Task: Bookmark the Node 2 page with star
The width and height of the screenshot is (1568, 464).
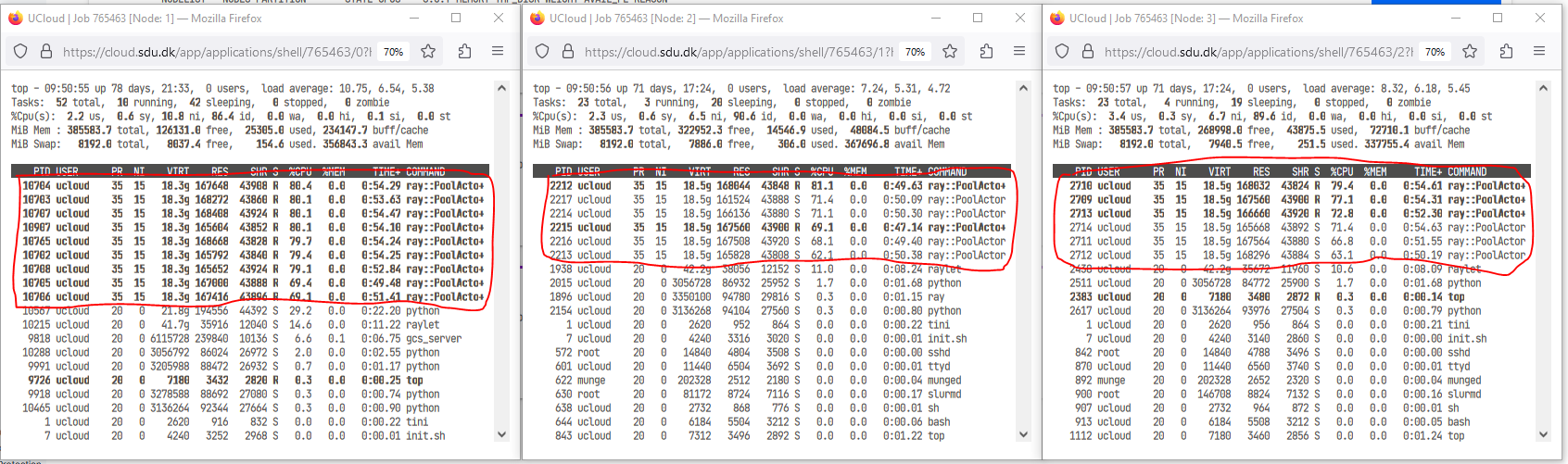Action: [950, 52]
